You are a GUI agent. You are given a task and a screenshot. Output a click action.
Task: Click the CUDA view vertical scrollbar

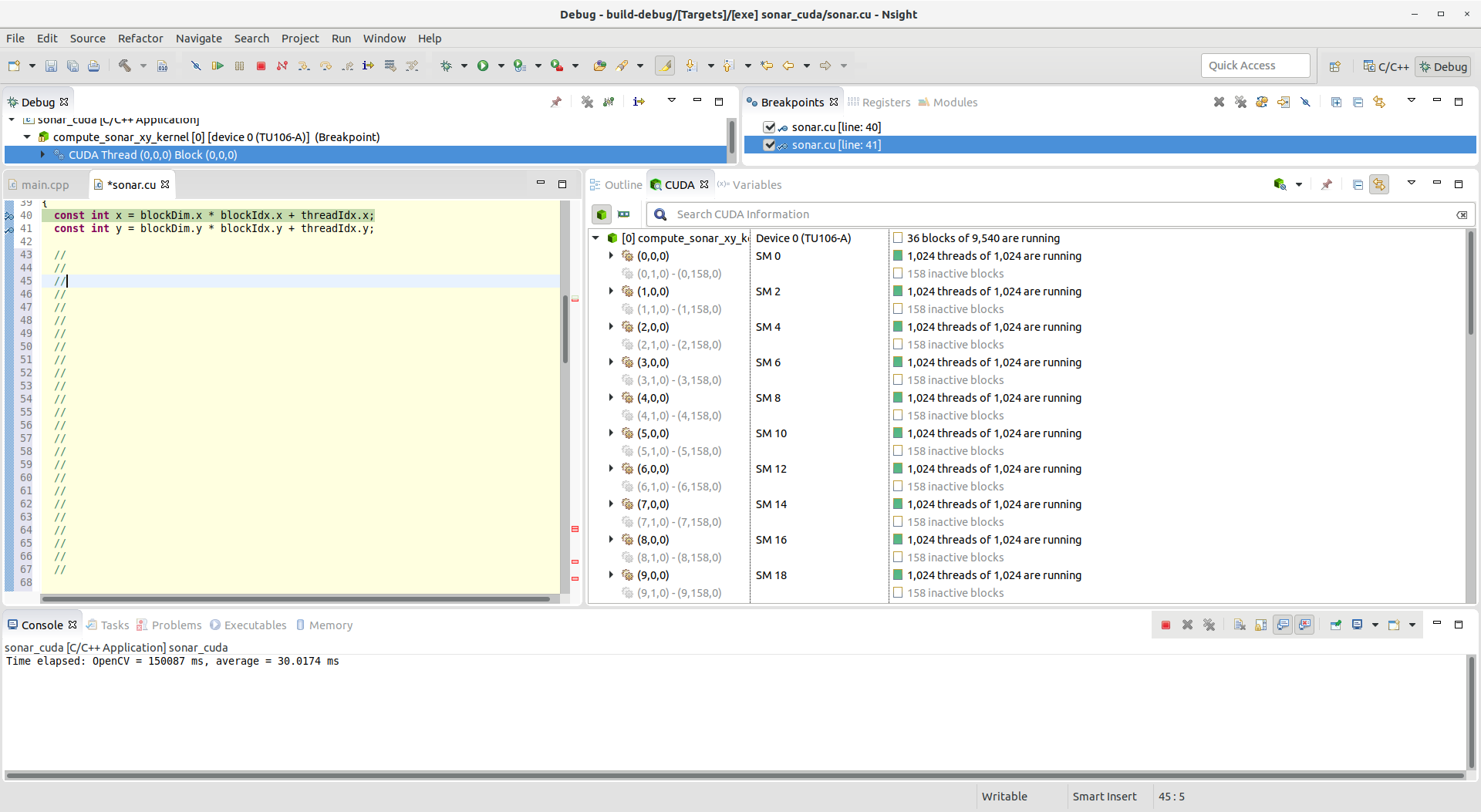[x=1470, y=281]
